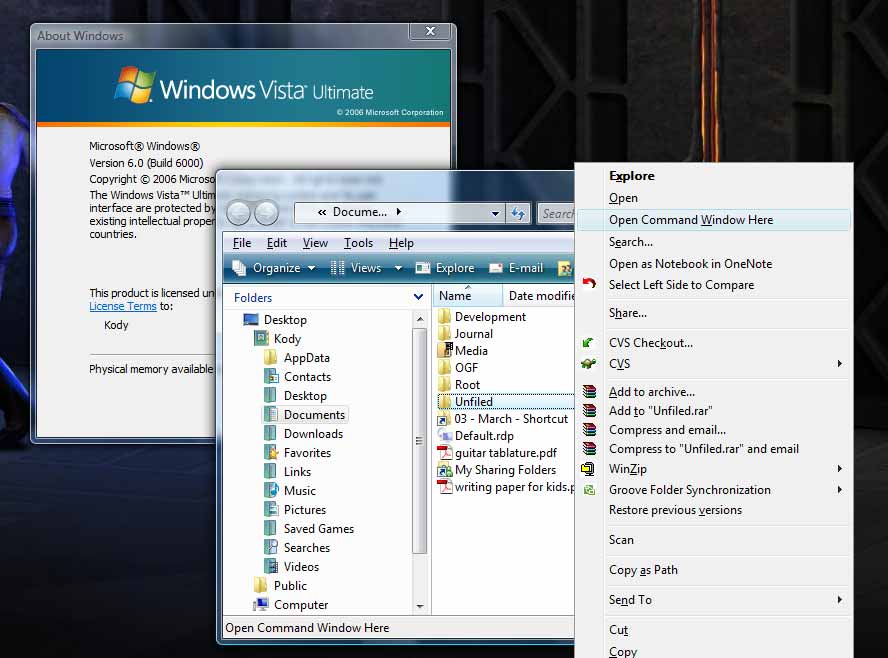The image size is (888, 658).
Task: Expand the Groove Folder Synchronization submenu arrow
Action: [x=840, y=490]
